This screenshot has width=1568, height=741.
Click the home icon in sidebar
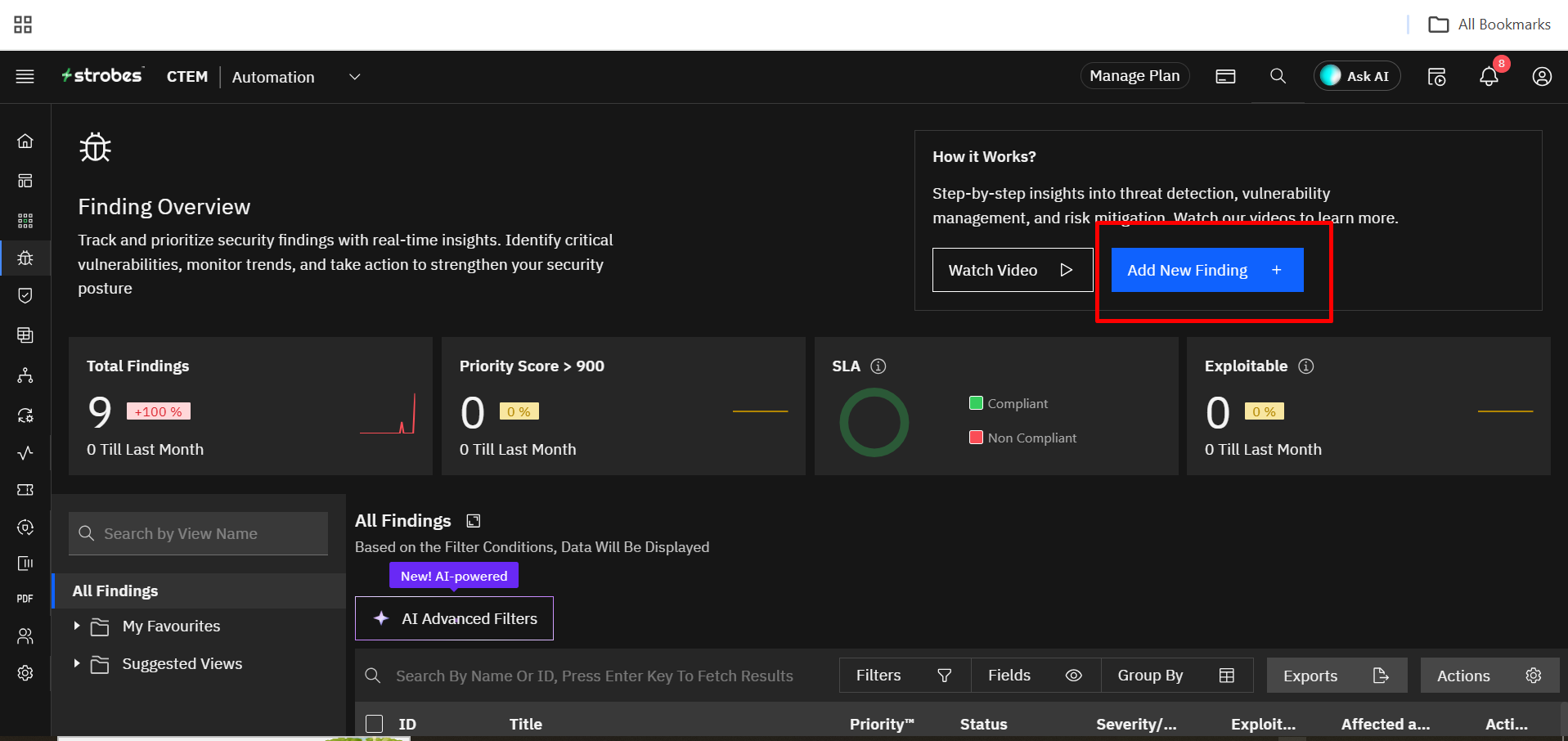(x=25, y=141)
